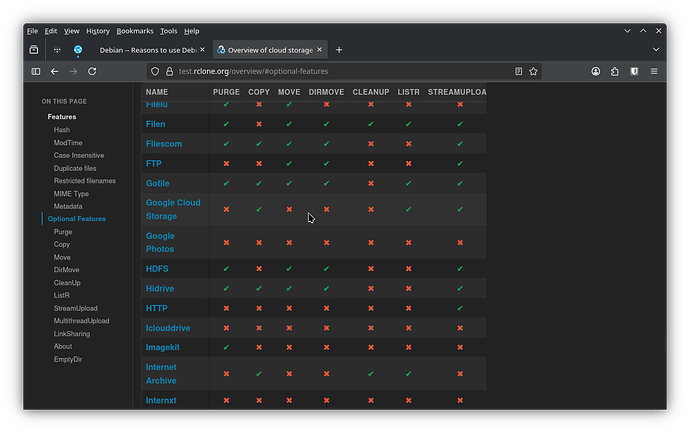The image size is (690, 432).
Task: Jump to DirMove sidebar link
Action: click(66, 270)
